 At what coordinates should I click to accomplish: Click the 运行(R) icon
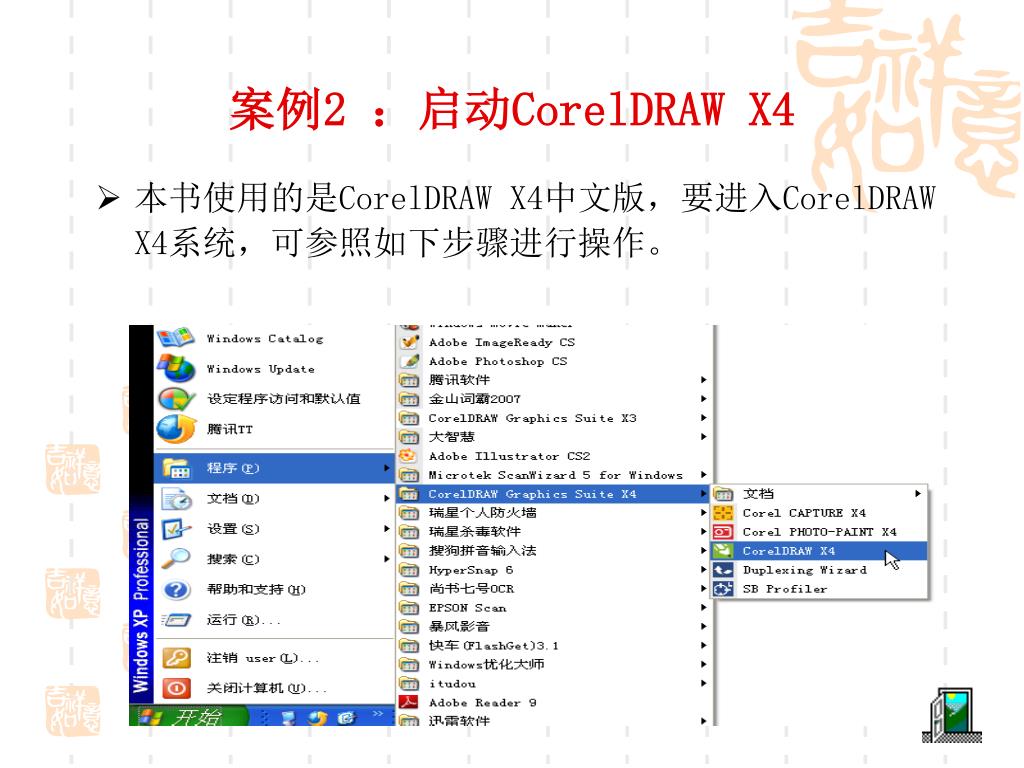click(x=176, y=620)
